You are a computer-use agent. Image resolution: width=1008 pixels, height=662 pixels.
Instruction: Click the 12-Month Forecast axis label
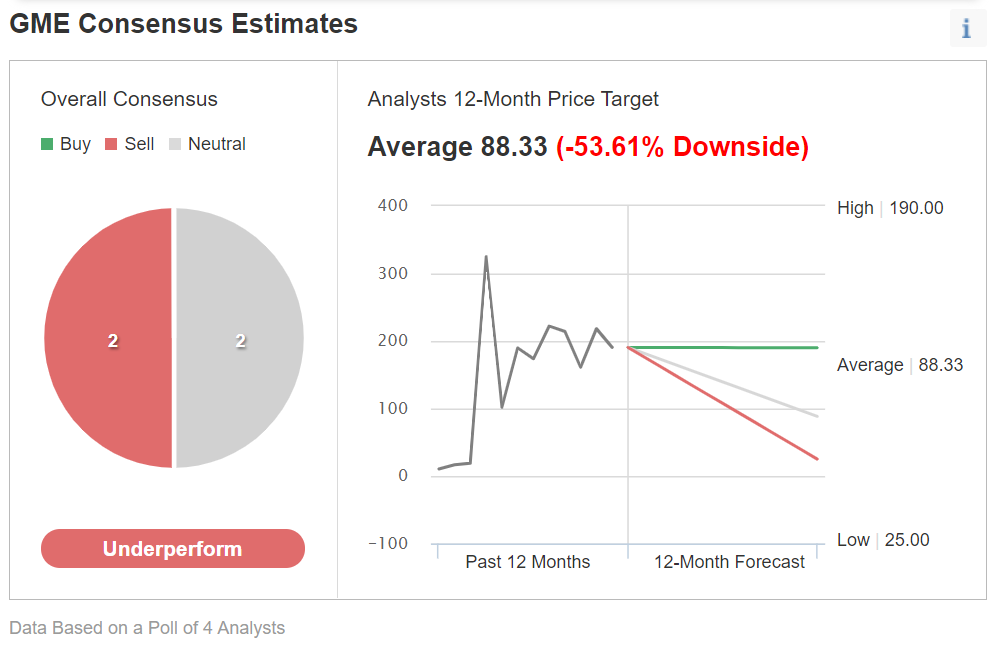point(729,561)
